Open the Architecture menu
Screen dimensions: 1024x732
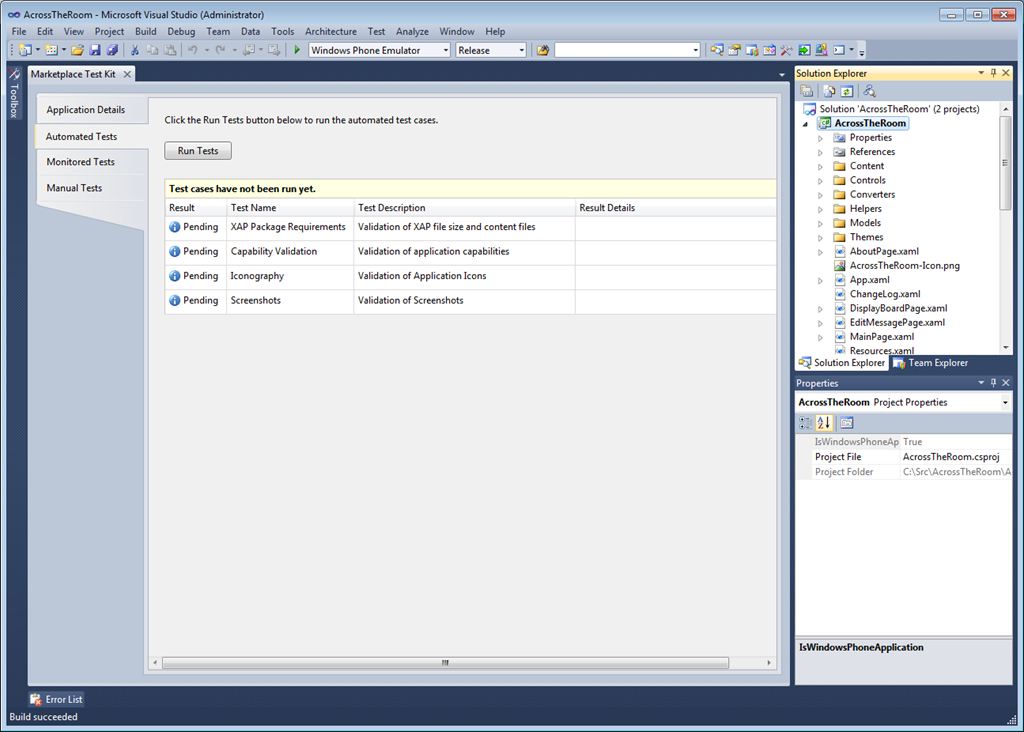(x=330, y=31)
